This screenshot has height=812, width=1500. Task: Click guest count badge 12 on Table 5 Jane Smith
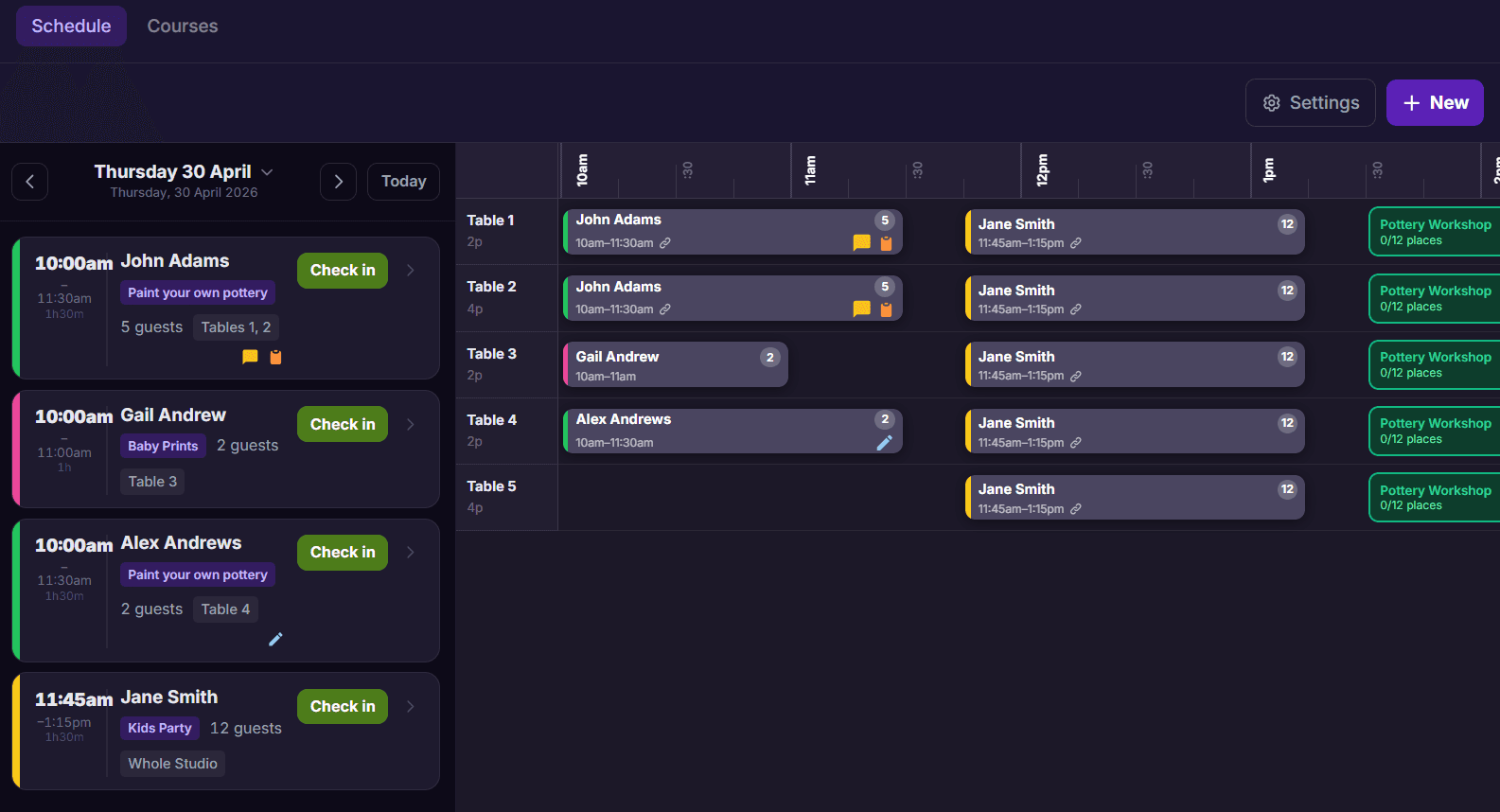(1287, 489)
